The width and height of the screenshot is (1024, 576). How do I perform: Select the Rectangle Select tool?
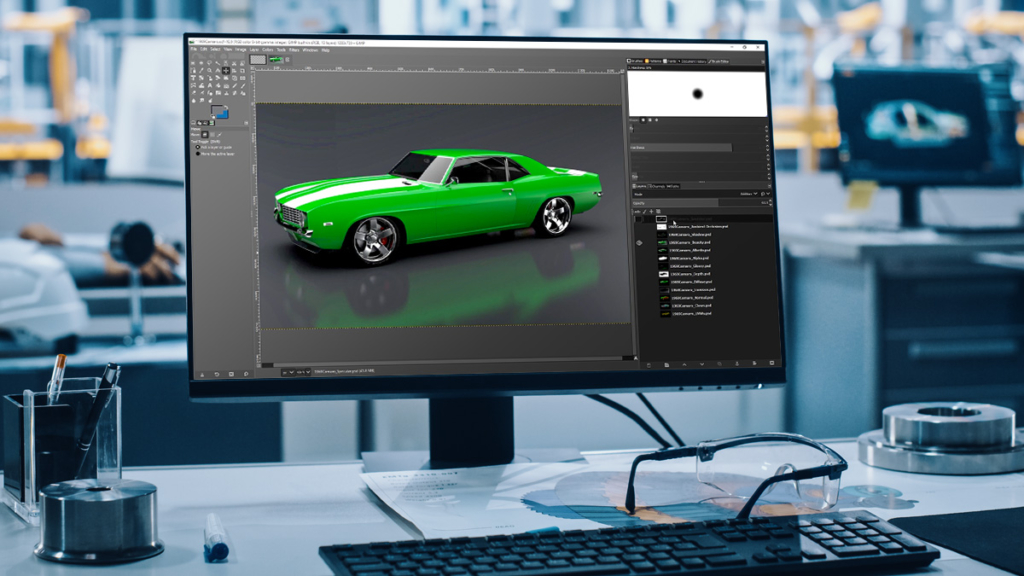[193, 63]
